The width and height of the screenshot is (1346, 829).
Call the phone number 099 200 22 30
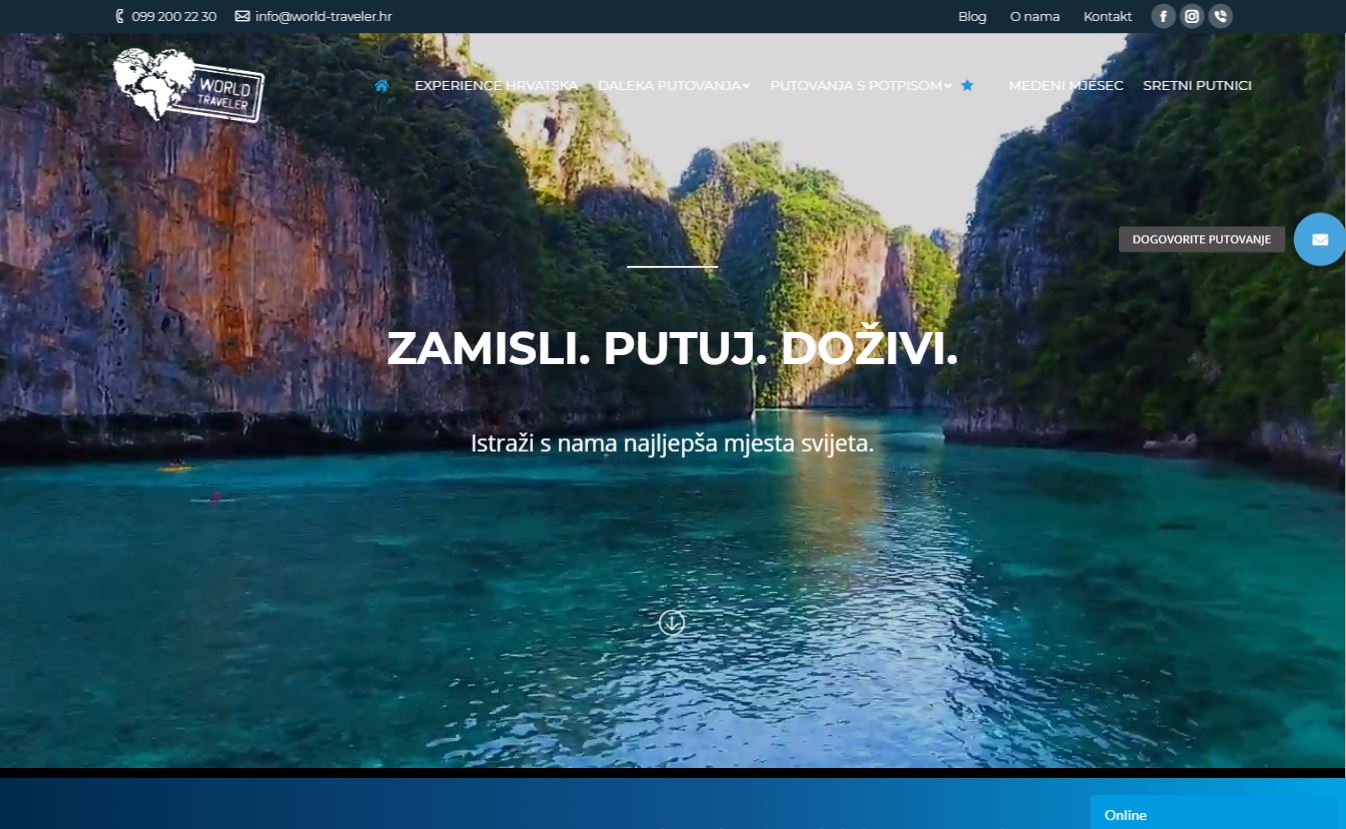pos(174,16)
